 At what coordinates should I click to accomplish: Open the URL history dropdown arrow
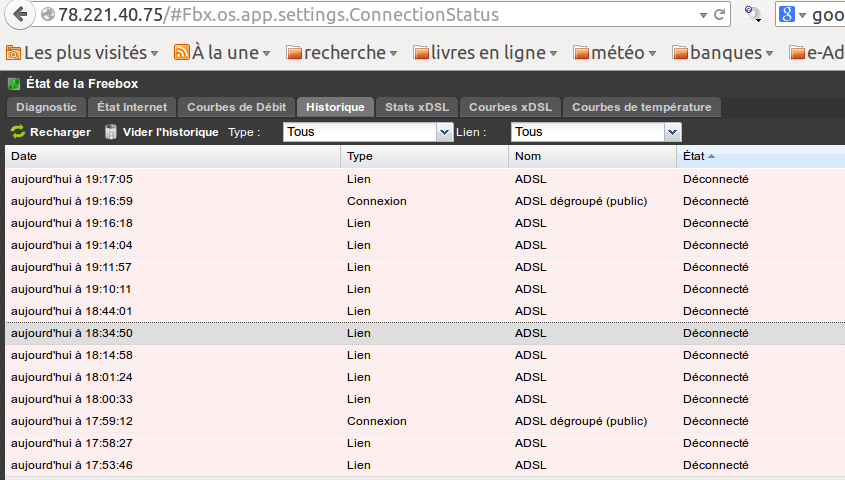point(703,15)
